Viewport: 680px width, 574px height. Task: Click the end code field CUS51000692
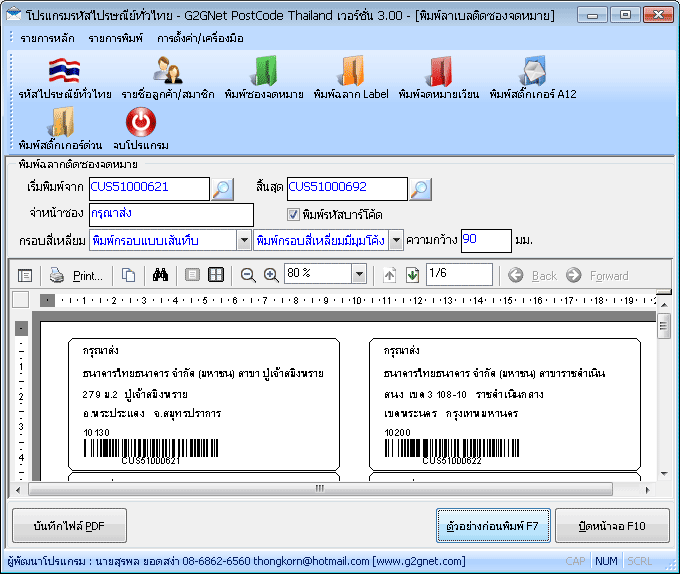point(347,189)
